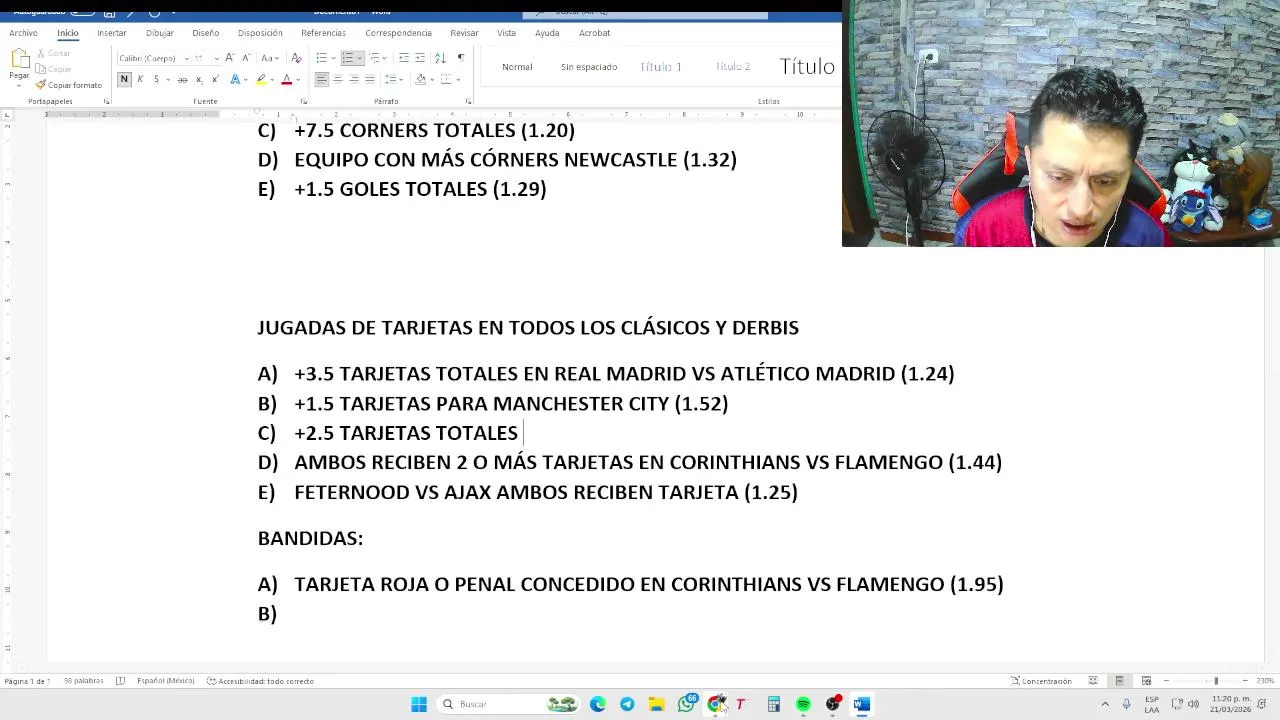Image resolution: width=1280 pixels, height=720 pixels.
Task: Toggle underline S formatting
Action: (x=156, y=79)
